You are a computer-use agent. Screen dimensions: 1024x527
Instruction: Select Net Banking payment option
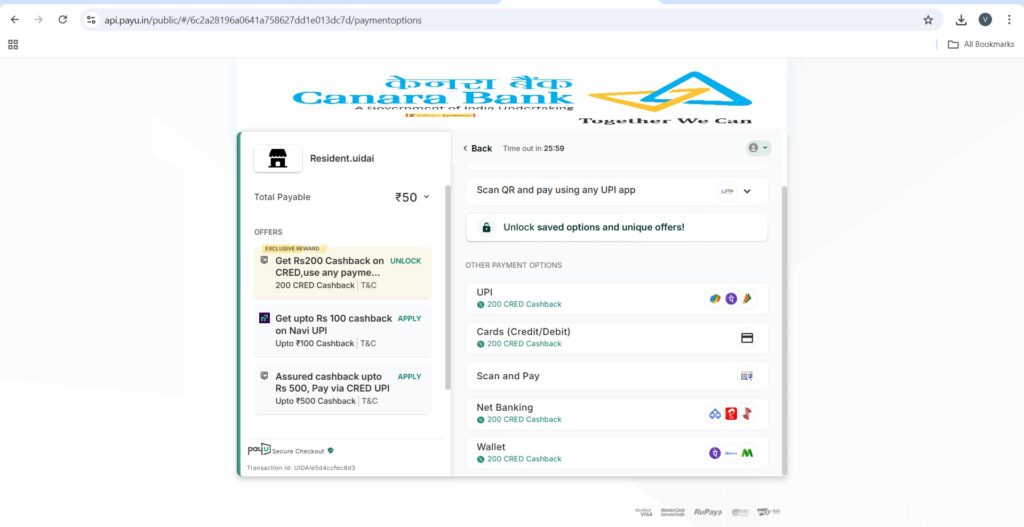[616, 413]
